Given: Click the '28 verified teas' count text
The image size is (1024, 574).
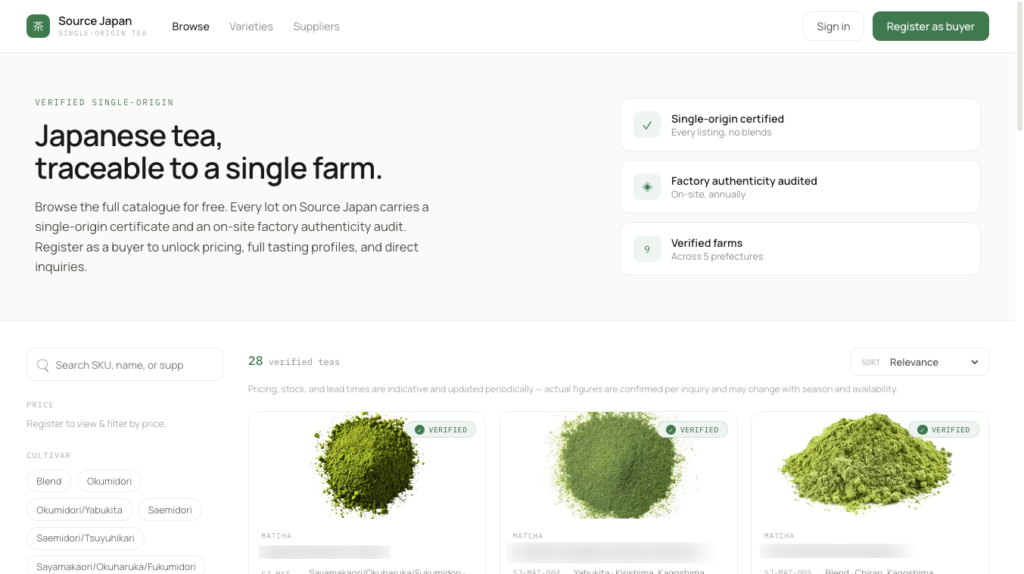Looking at the screenshot, I should click(x=294, y=361).
